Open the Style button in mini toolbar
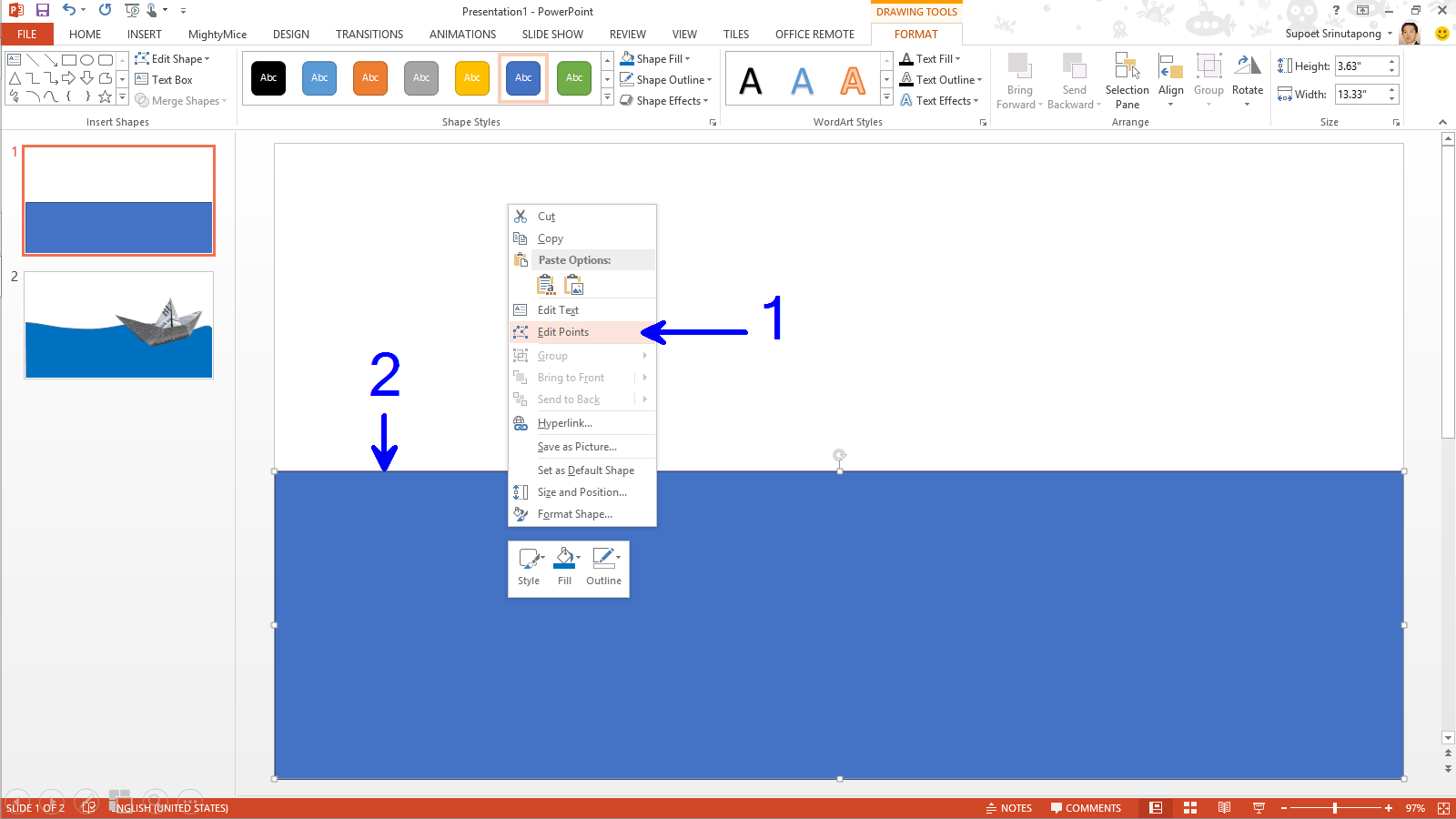 point(529,568)
